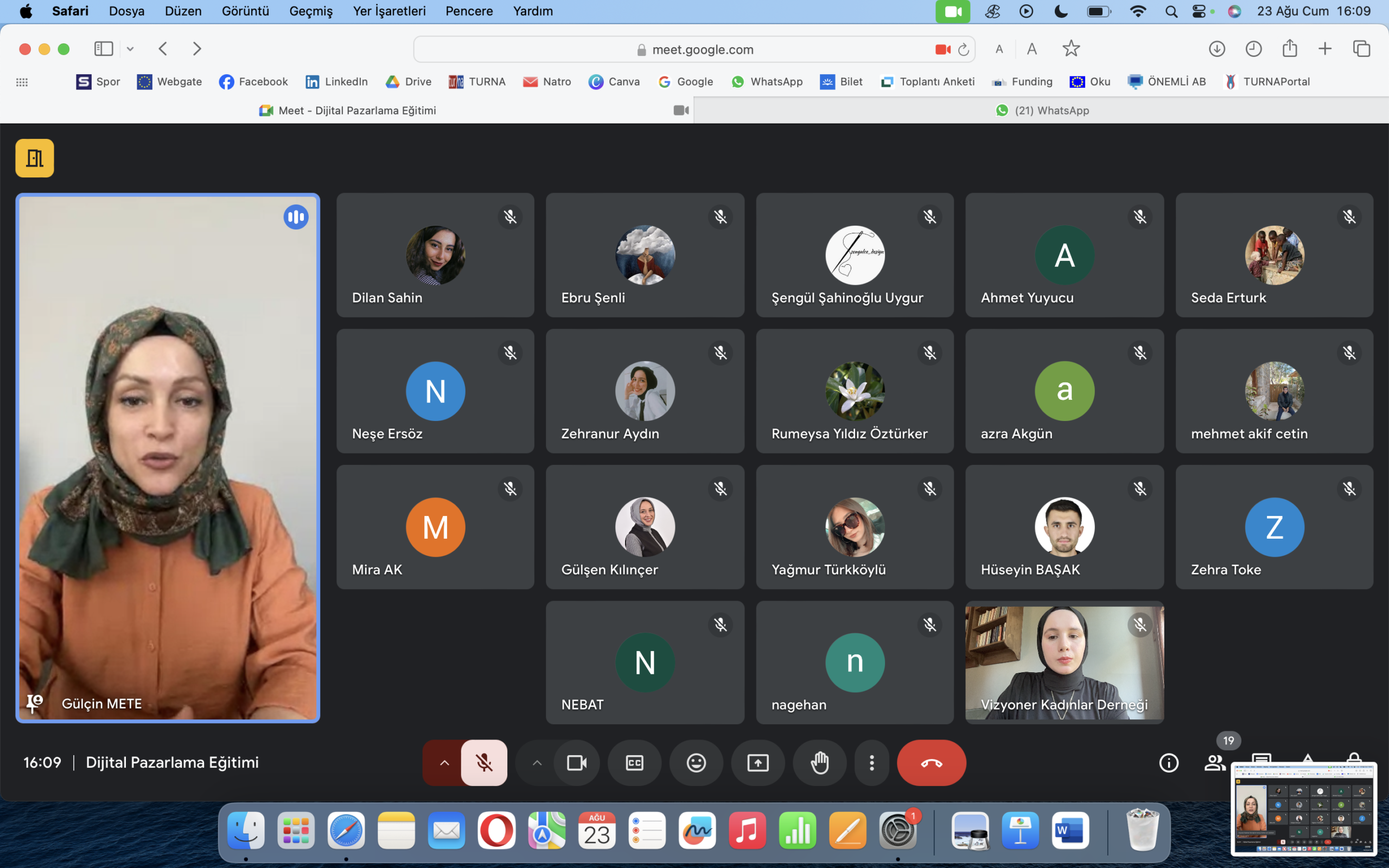Open the emoji reactions button
The width and height of the screenshot is (1389, 868).
coord(696,762)
